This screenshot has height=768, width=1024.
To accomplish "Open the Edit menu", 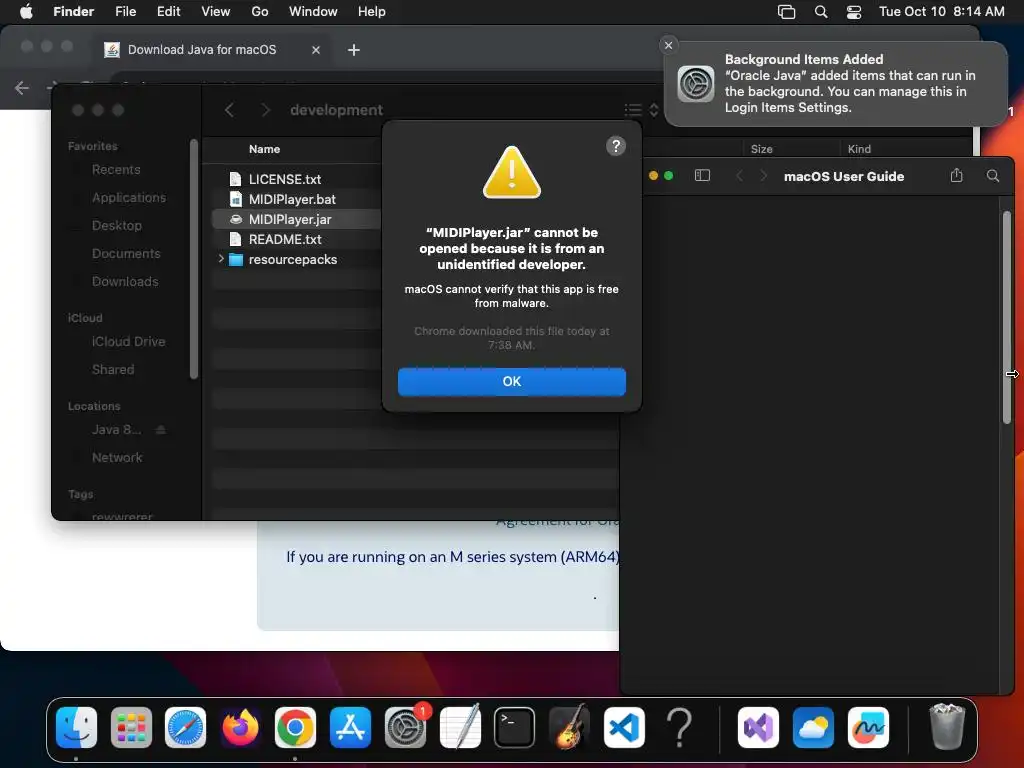I will point(168,12).
